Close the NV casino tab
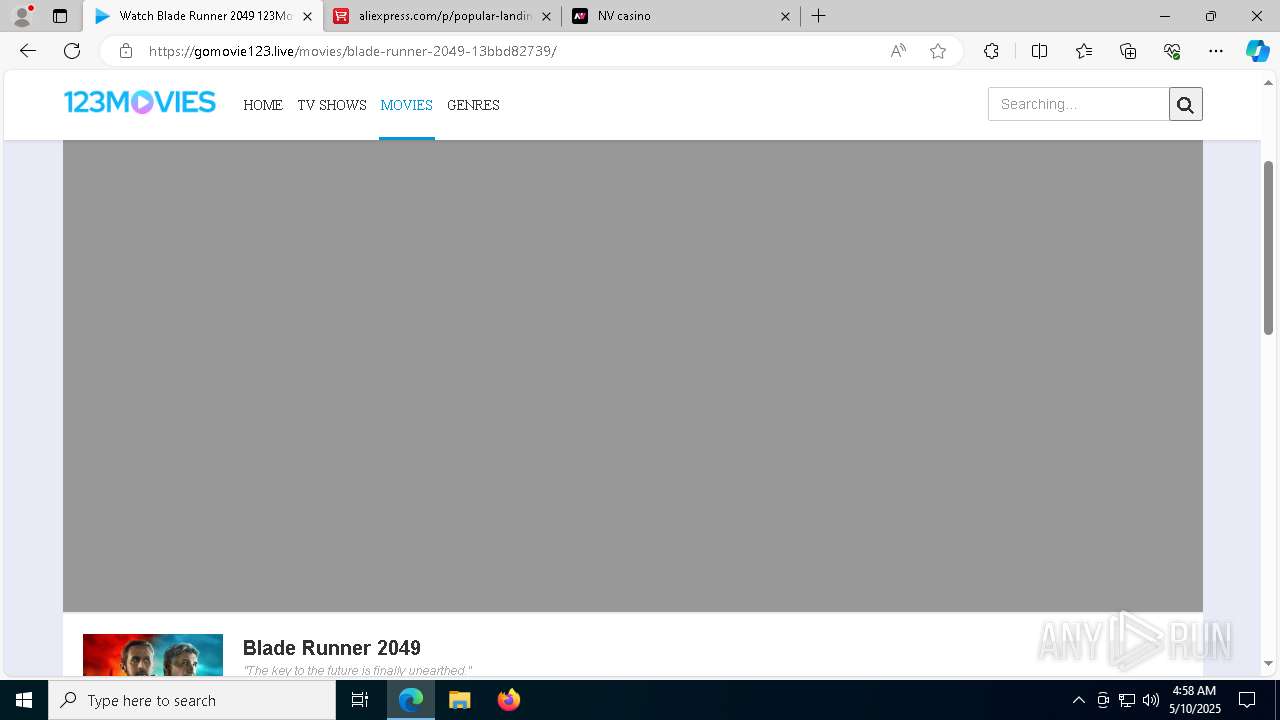 (785, 16)
